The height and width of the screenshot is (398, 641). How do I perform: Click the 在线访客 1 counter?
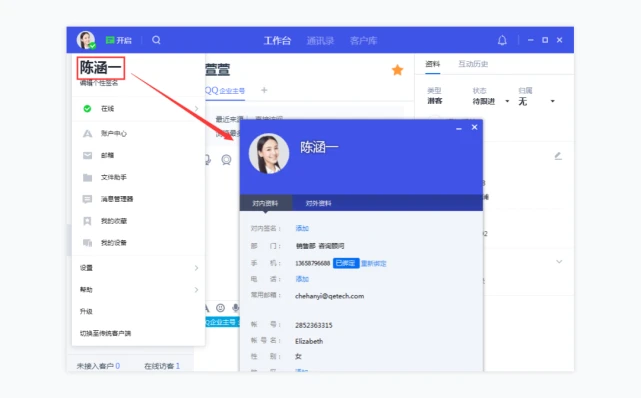click(x=162, y=366)
